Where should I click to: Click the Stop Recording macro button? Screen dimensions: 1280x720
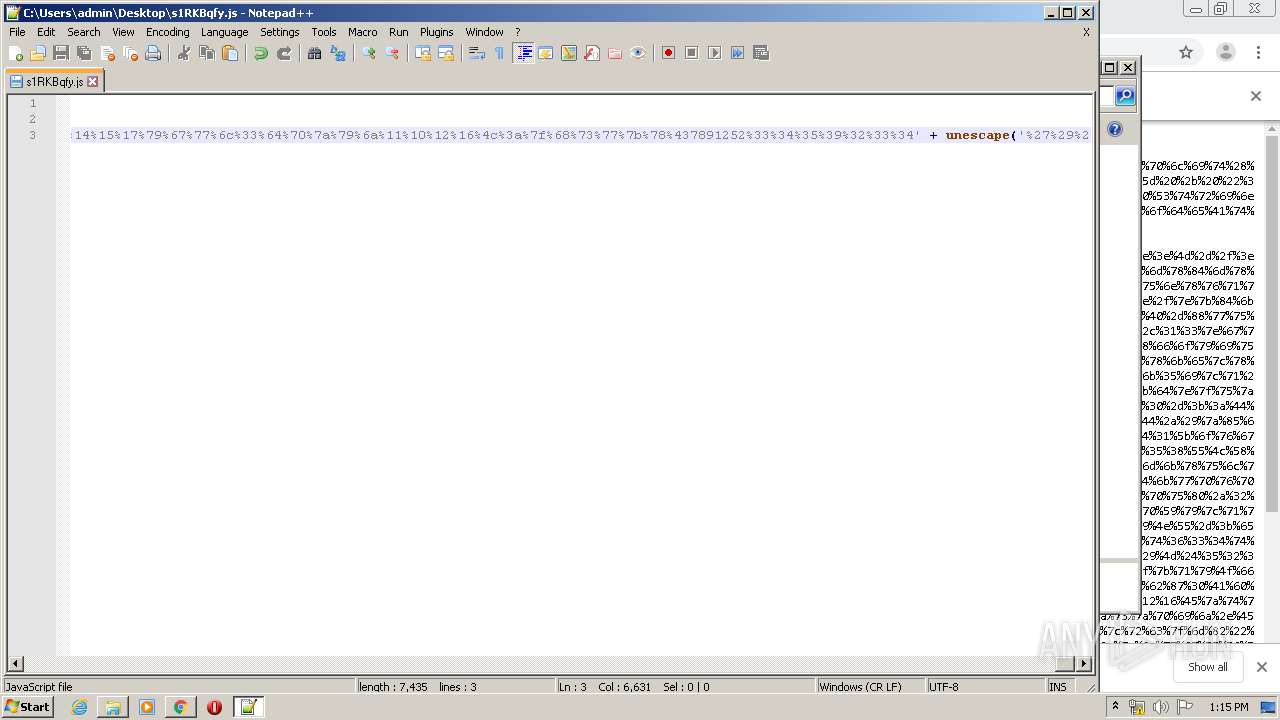click(691, 53)
